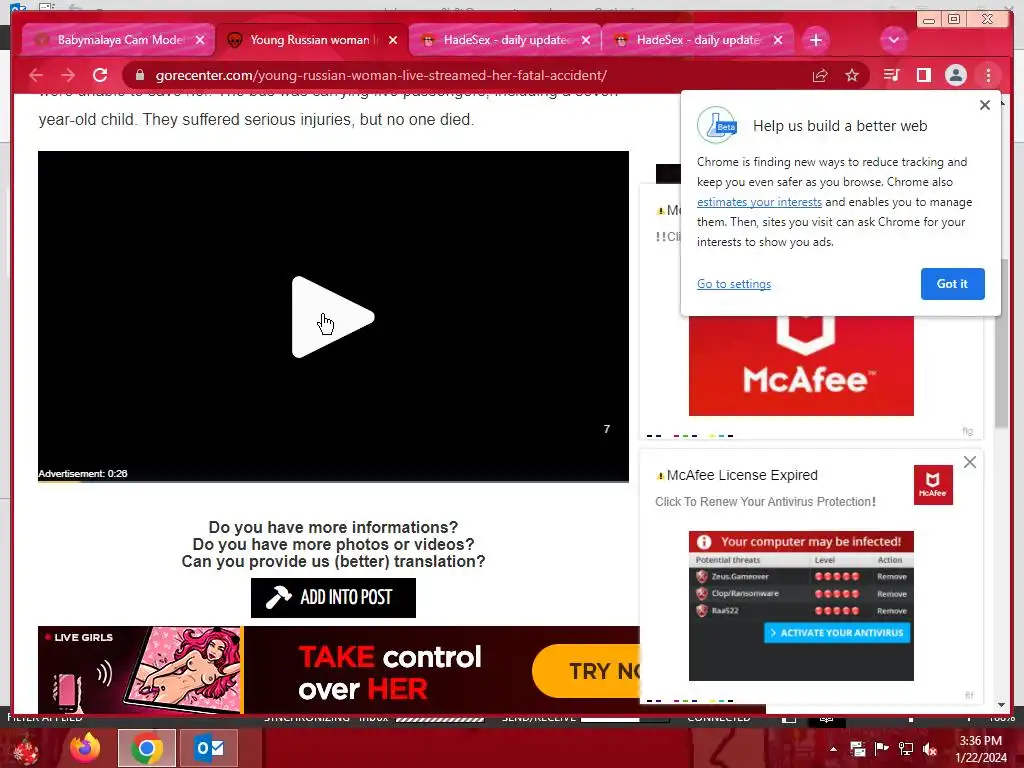The image size is (1024, 768).
Task: Expand the tab search dropdown chevron
Action: pyautogui.click(x=893, y=40)
